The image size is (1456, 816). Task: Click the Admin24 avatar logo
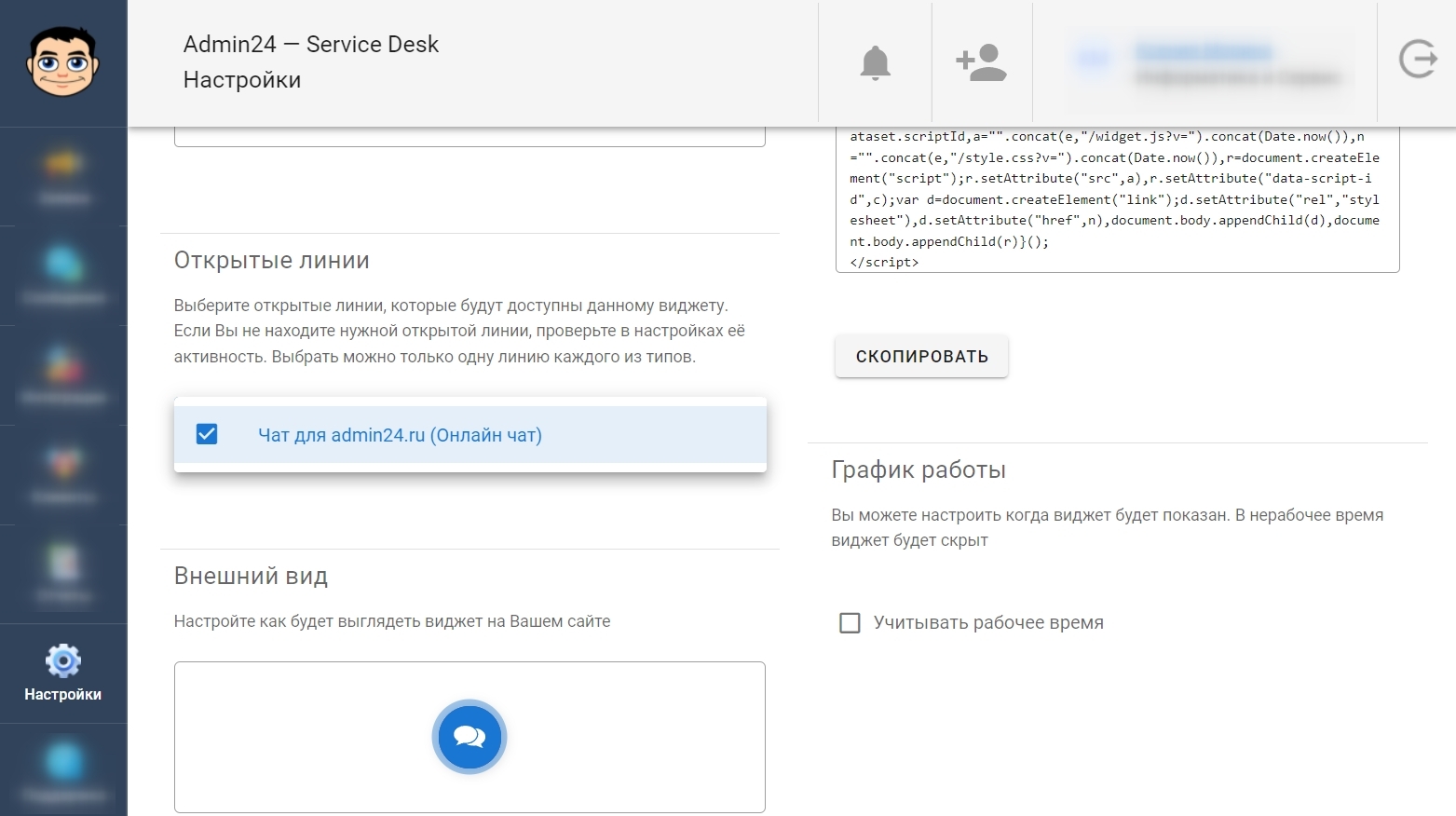63,62
